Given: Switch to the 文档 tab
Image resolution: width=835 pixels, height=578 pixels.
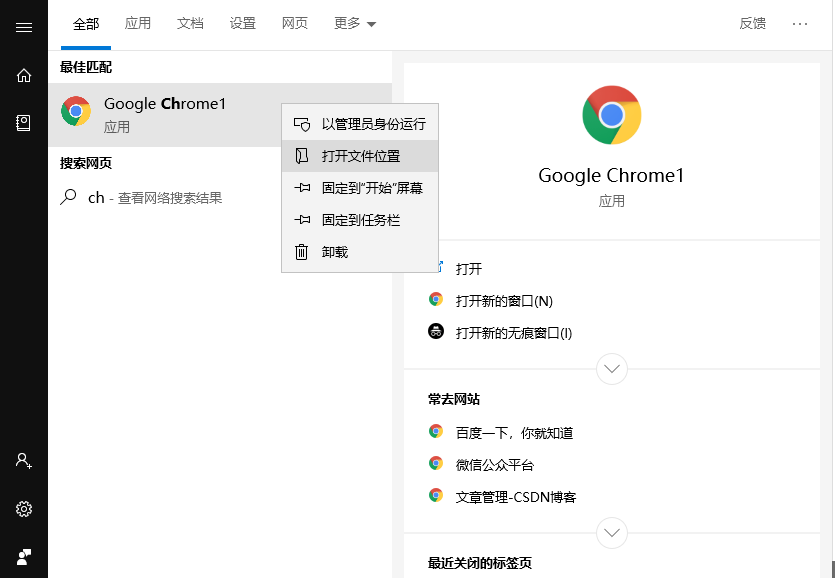Looking at the screenshot, I should tap(190, 23).
